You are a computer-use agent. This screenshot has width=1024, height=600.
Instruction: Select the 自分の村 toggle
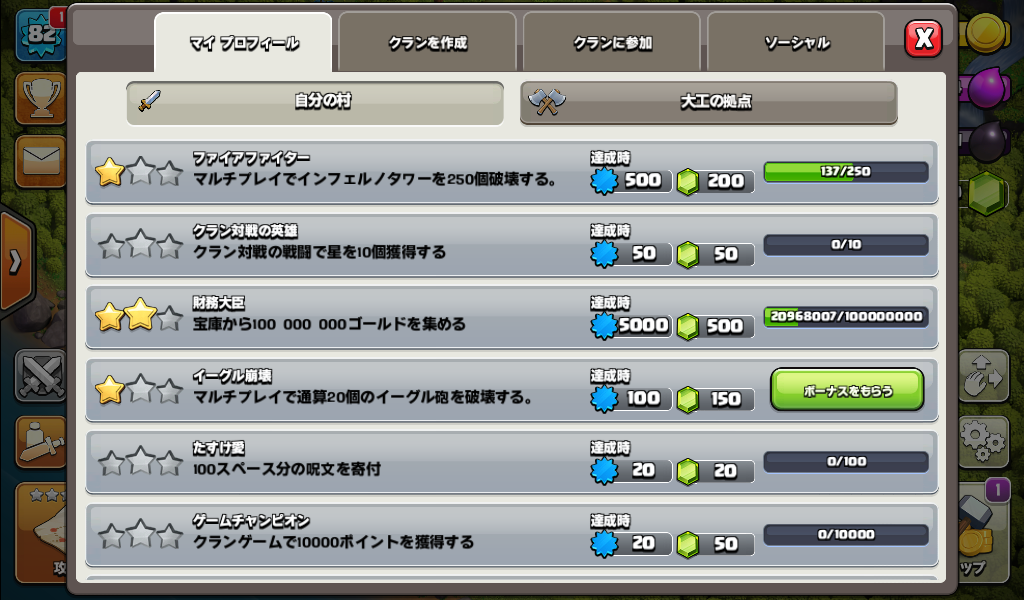pos(315,102)
